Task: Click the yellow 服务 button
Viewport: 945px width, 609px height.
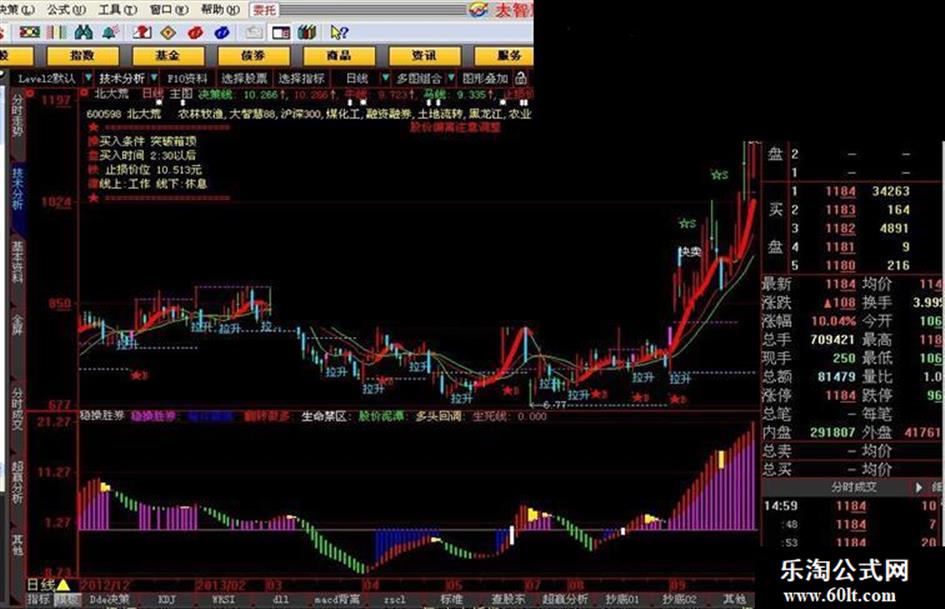Action: point(505,55)
